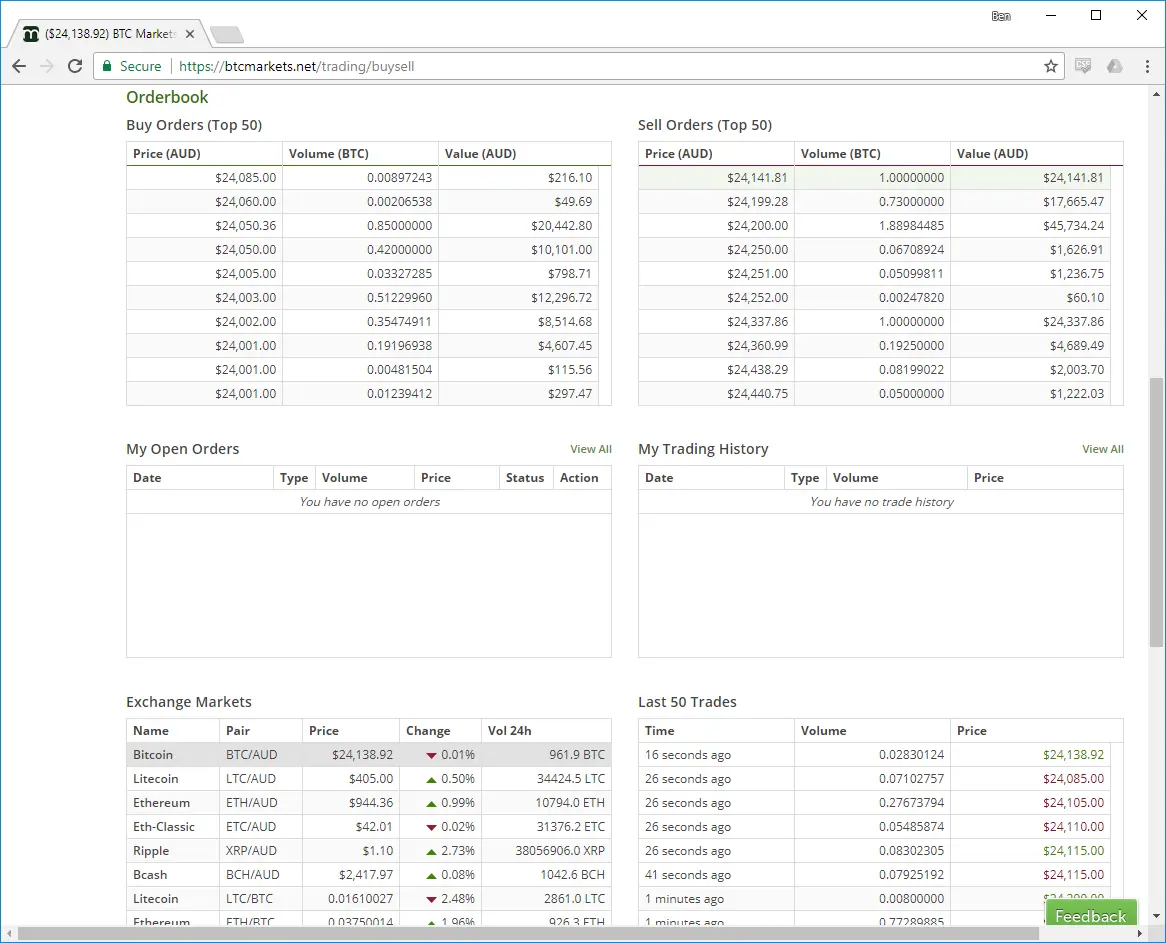Viewport: 1166px width, 943px height.
Task: Select the Litecoin LTC/BTC market row
Action: [x=369, y=898]
